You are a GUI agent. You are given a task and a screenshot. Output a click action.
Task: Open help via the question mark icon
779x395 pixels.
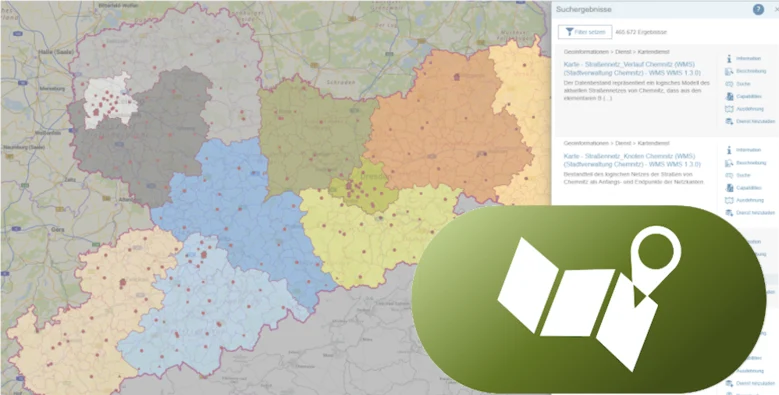click(x=758, y=9)
